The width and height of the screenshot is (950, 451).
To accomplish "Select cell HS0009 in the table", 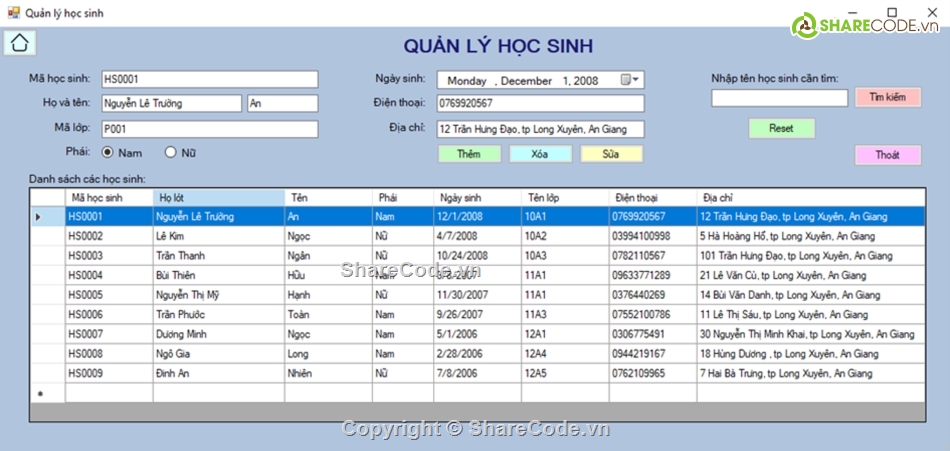I will pos(109,373).
